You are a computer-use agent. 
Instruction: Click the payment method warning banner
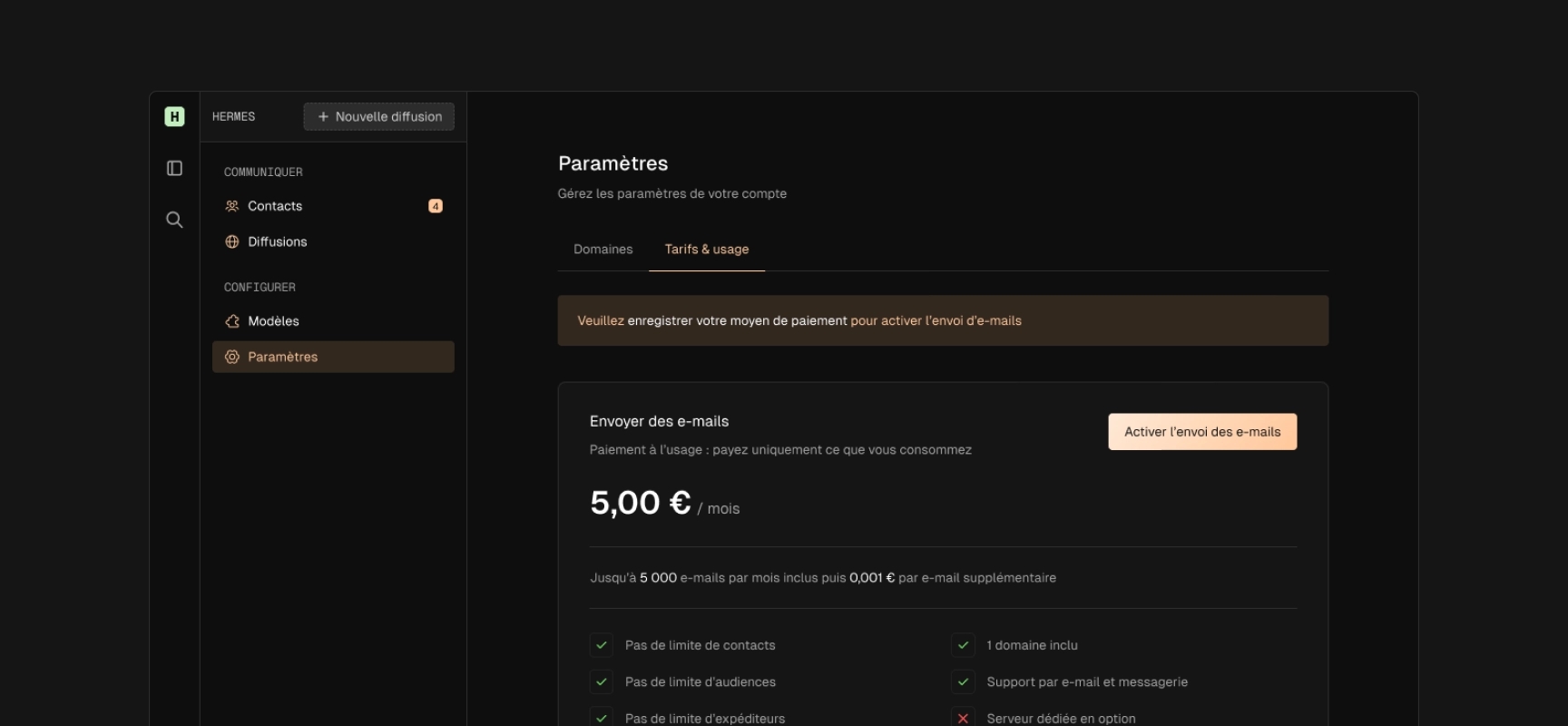pyautogui.click(x=943, y=320)
